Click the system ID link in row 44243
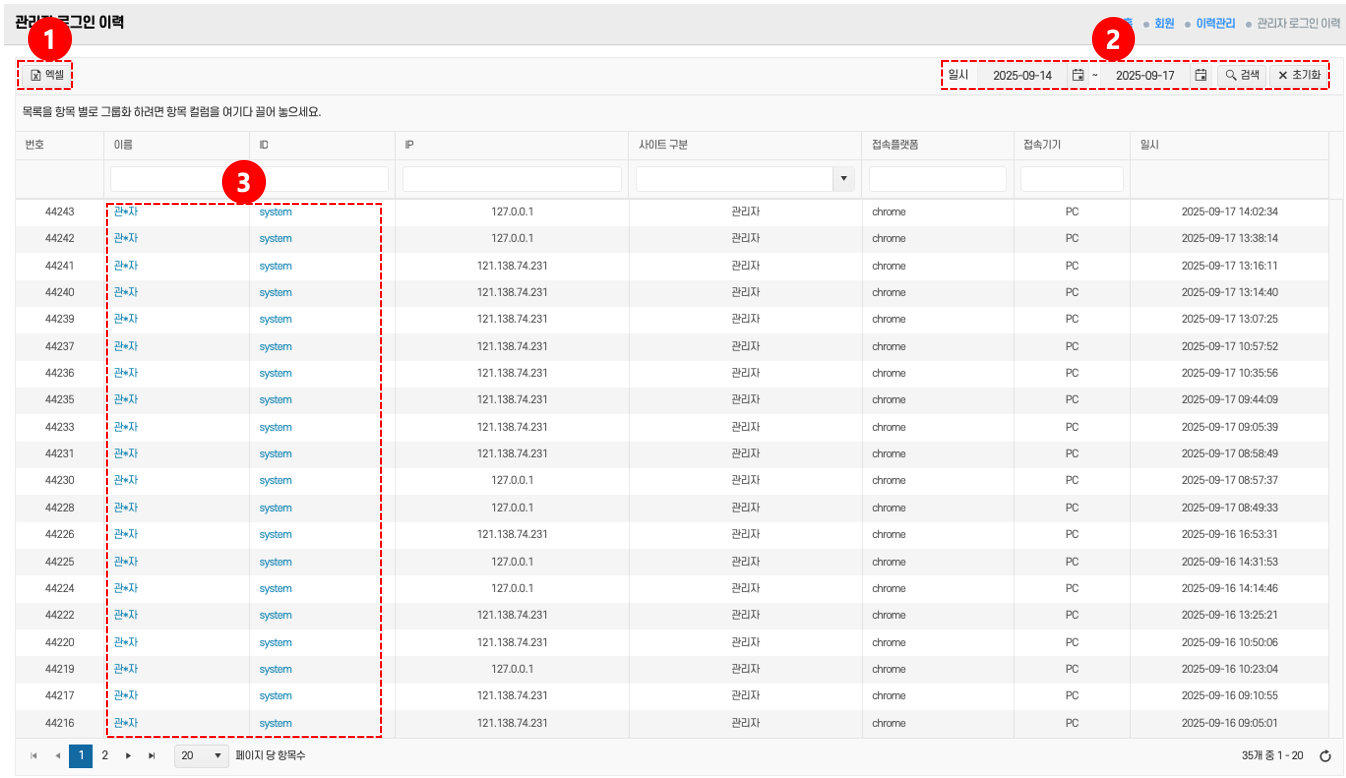 [x=275, y=212]
